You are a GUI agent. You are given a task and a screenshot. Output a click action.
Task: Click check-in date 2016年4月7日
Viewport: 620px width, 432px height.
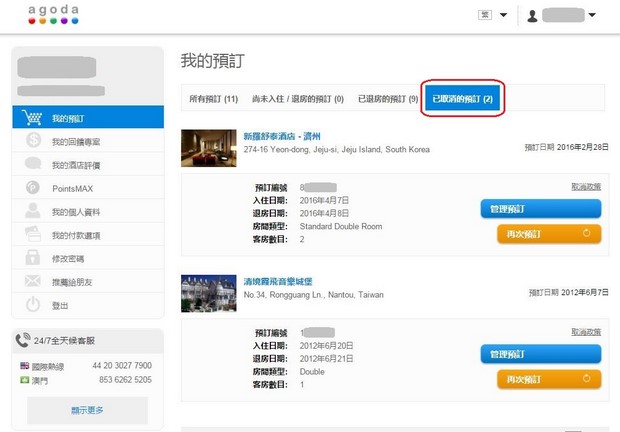coord(324,200)
